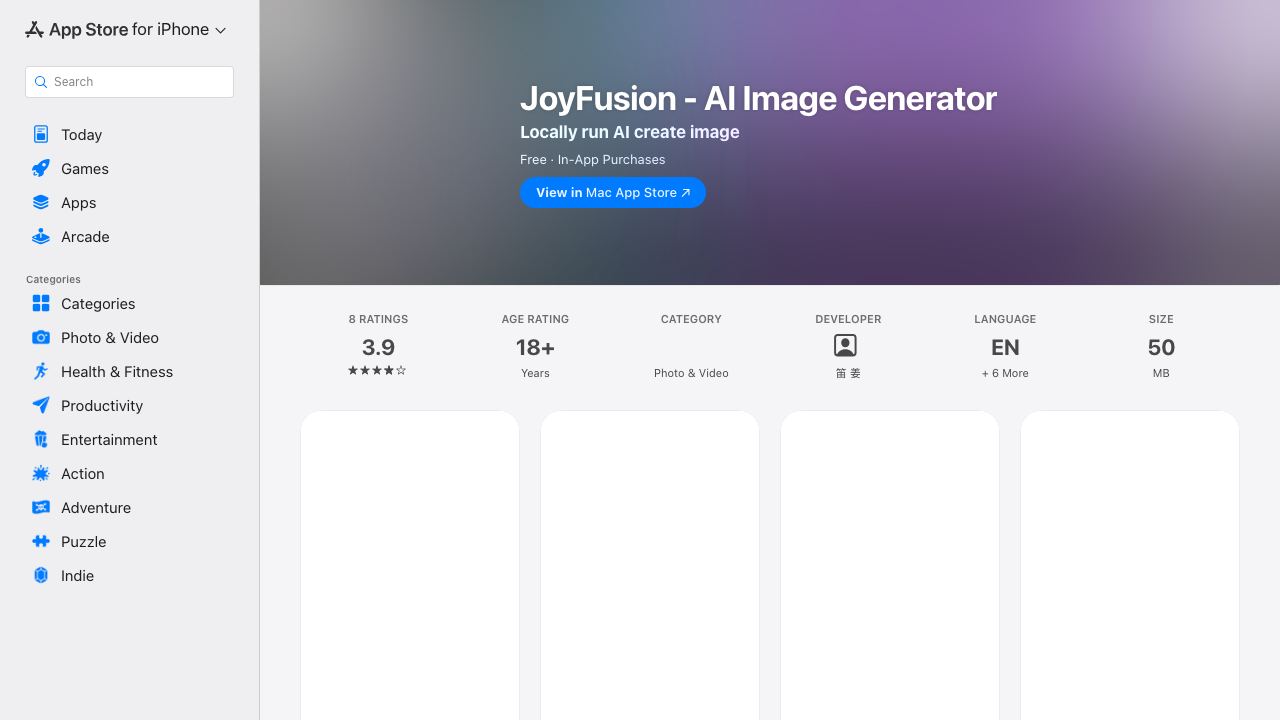
Task: Open the second screenshot card
Action: coord(650,565)
